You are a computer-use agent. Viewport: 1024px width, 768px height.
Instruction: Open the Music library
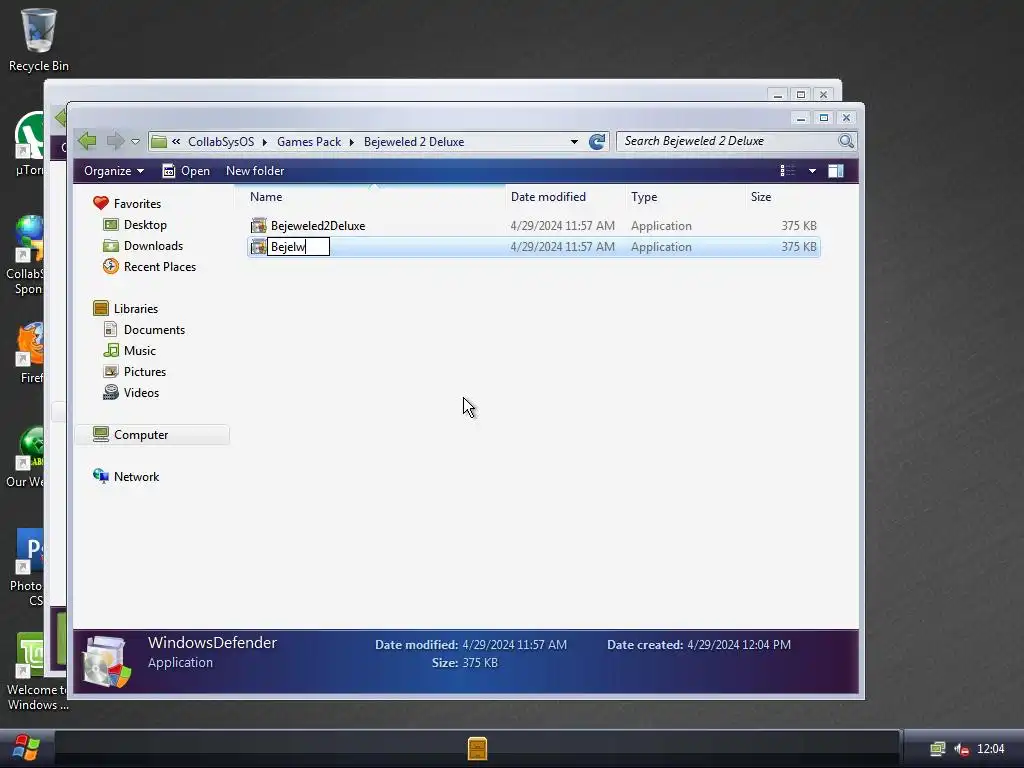(x=140, y=351)
